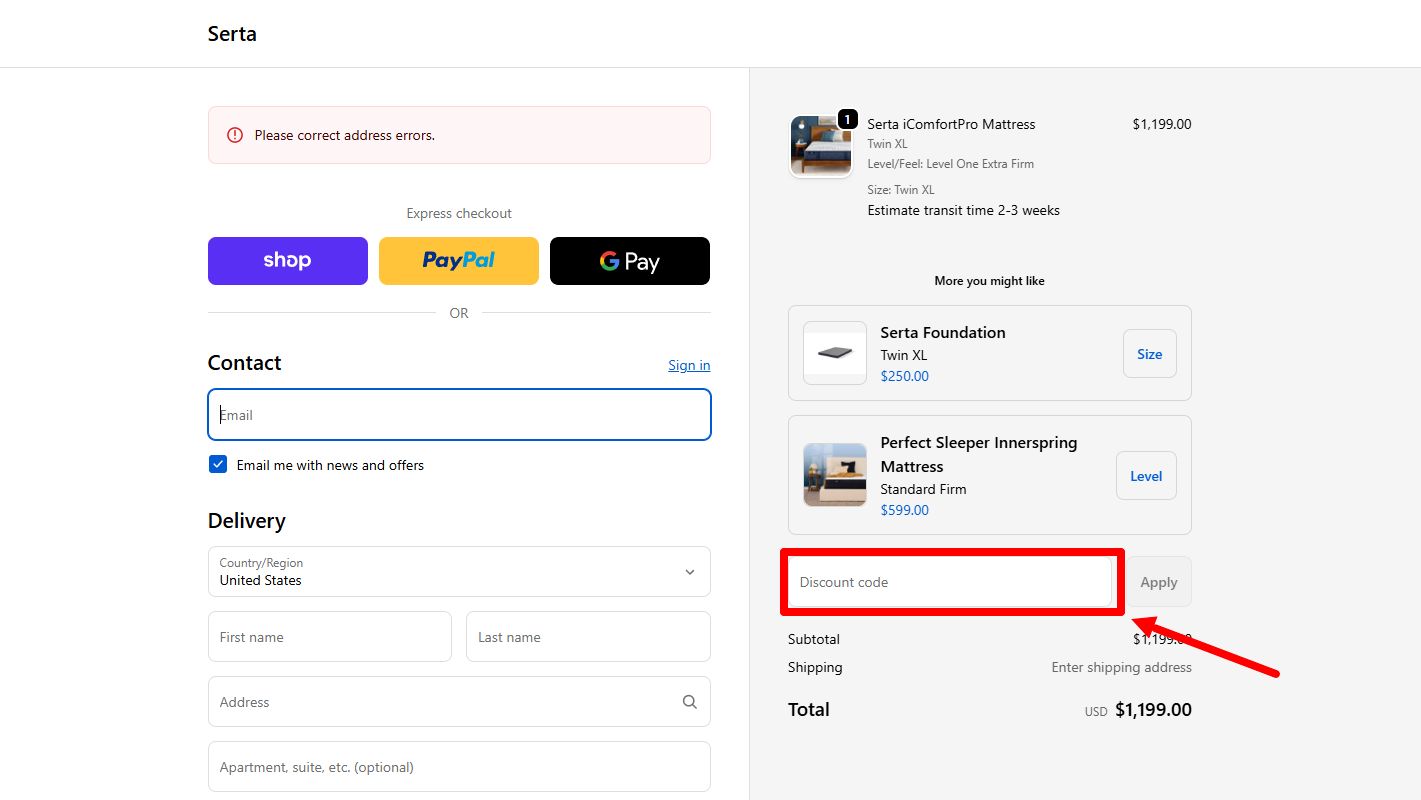Click the Serta Foundation product thumbnail
This screenshot has width=1421, height=800.
point(835,353)
